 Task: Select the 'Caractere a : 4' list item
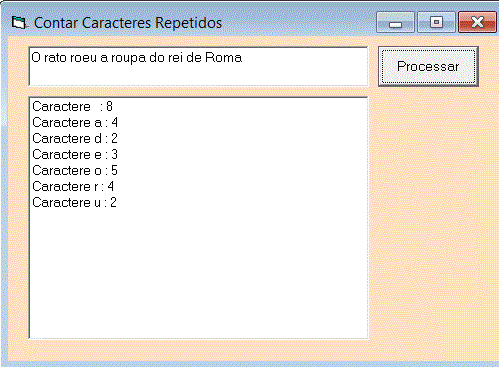tap(199, 123)
